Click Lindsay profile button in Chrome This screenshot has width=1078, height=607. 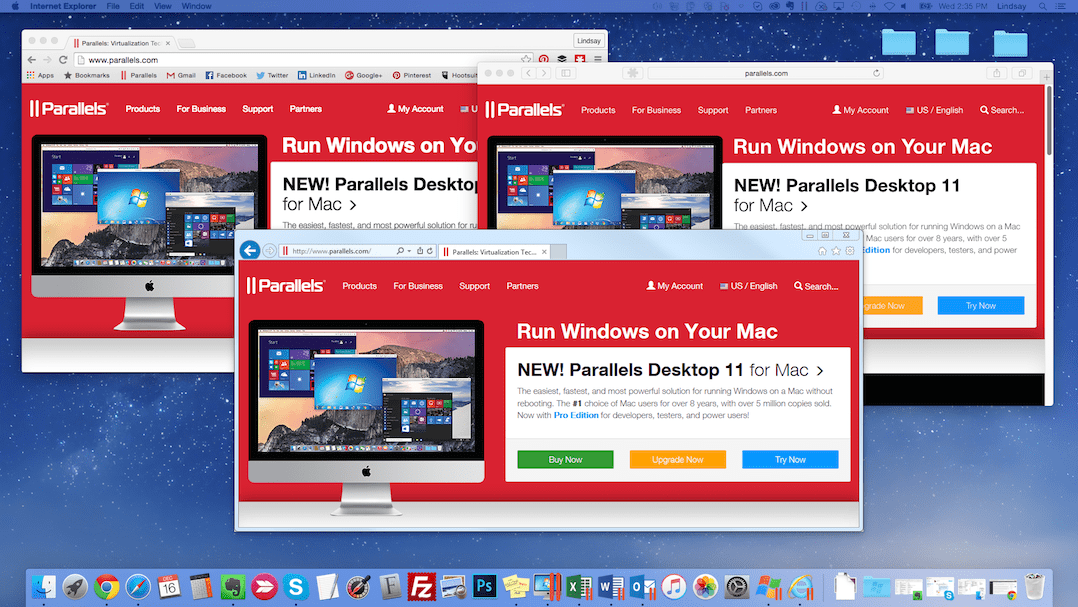point(588,41)
